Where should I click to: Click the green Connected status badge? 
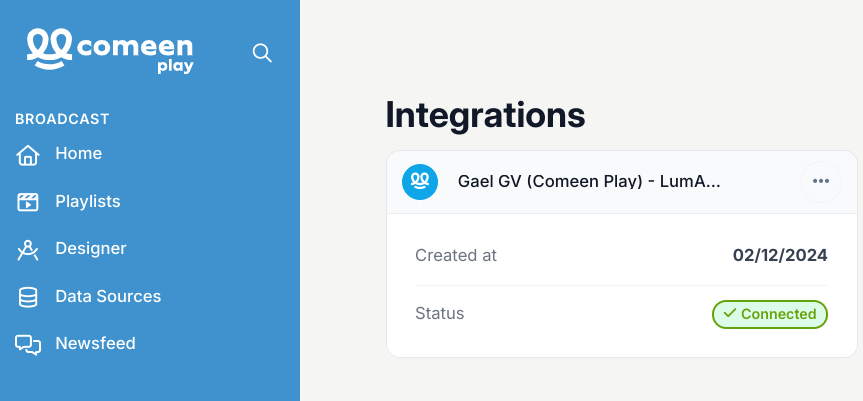[770, 314]
